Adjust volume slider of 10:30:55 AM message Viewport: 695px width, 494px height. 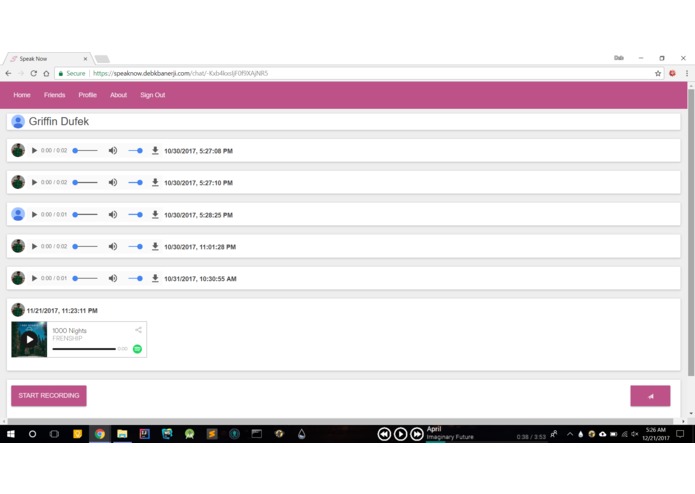[x=135, y=278]
